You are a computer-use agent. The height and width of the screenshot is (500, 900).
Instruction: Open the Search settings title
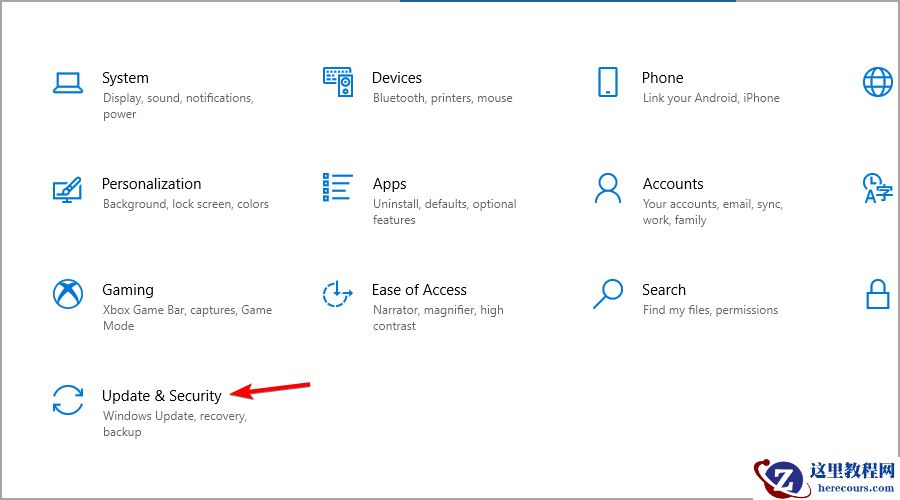[664, 290]
